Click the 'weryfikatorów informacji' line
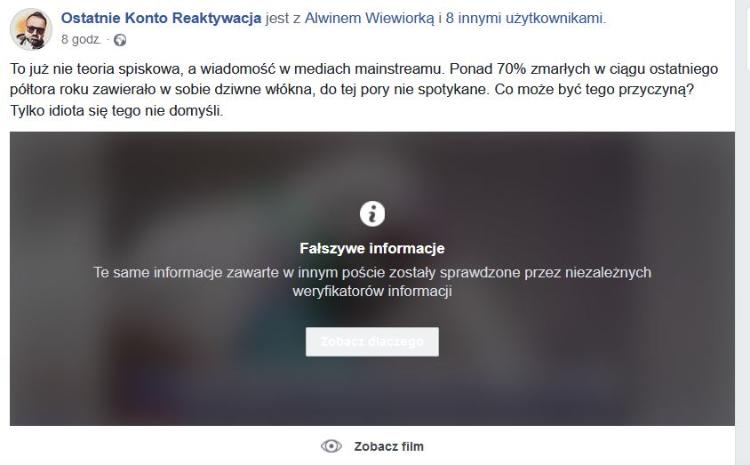Image resolution: width=750 pixels, height=465 pixels. (372, 291)
